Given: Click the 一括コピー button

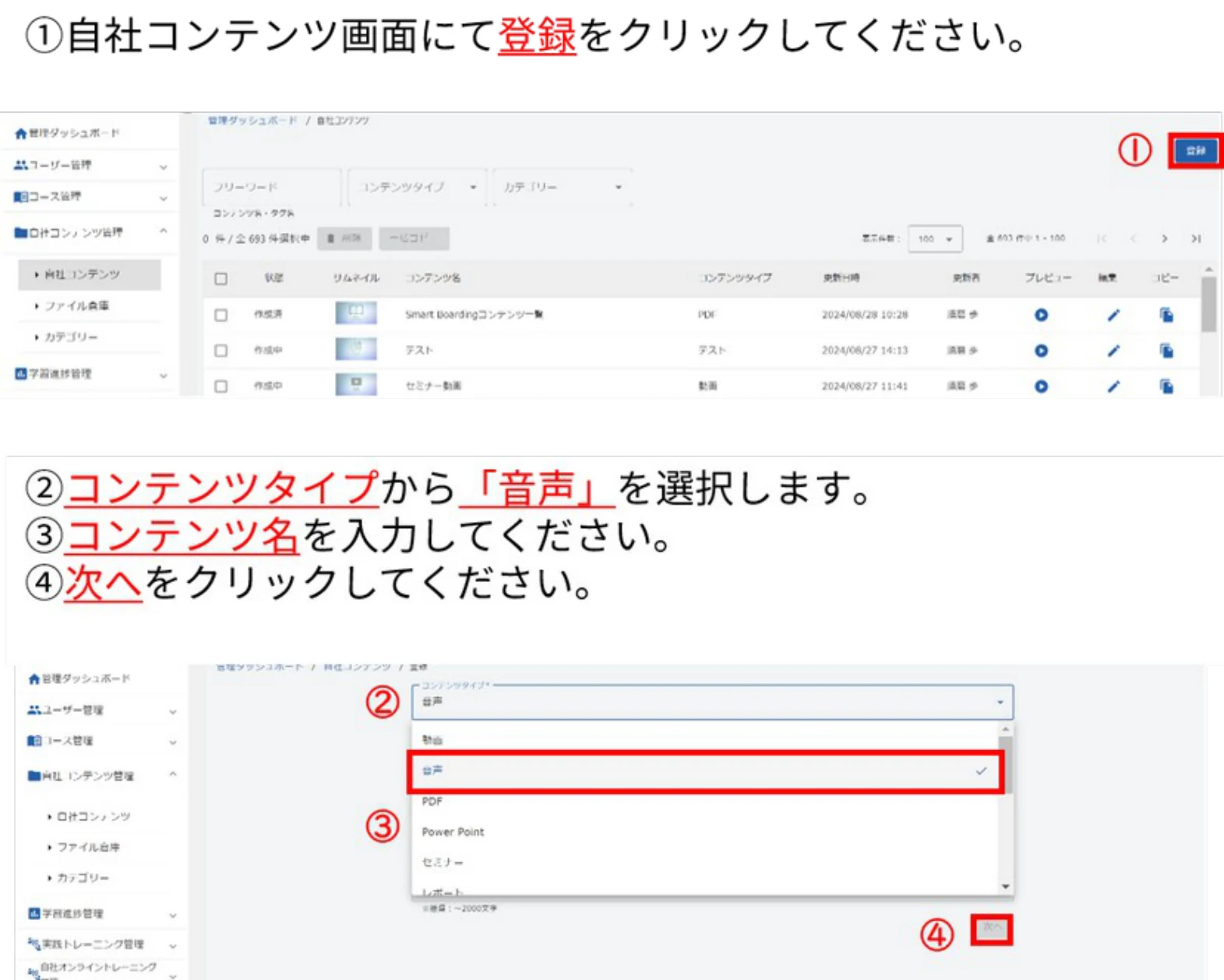Looking at the screenshot, I should coord(414,238).
